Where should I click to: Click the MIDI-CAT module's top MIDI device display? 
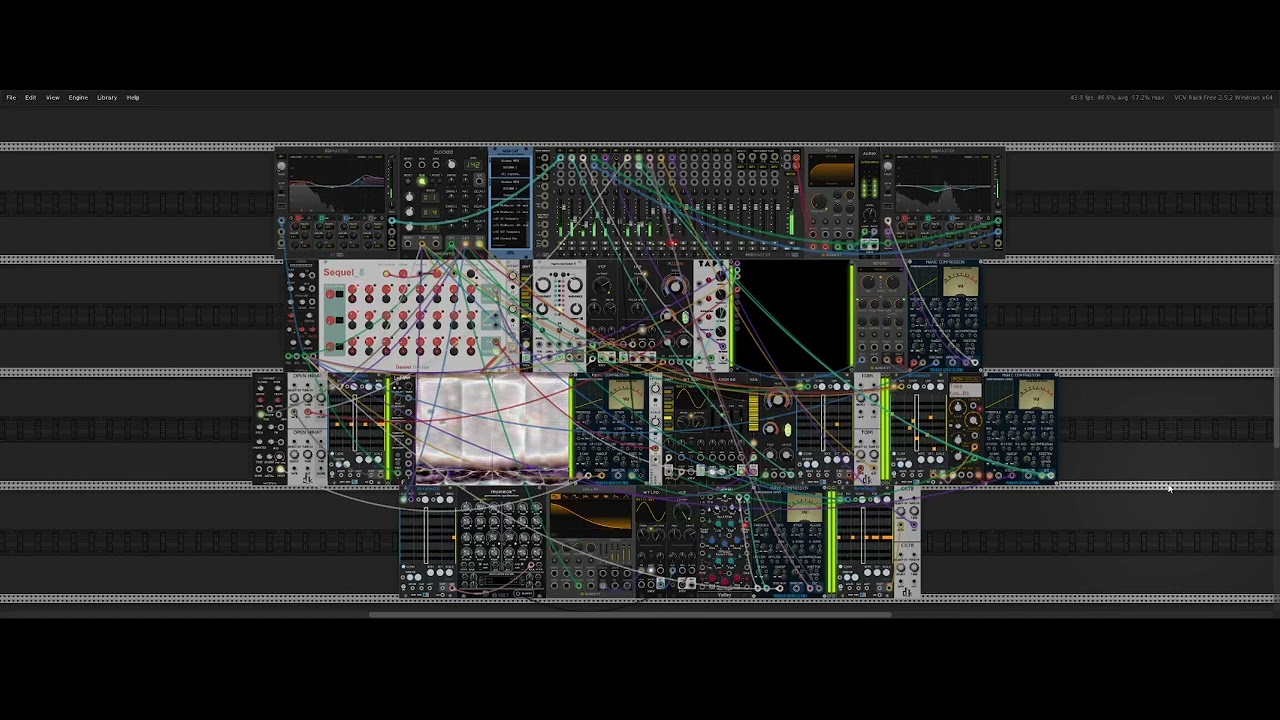(510, 167)
